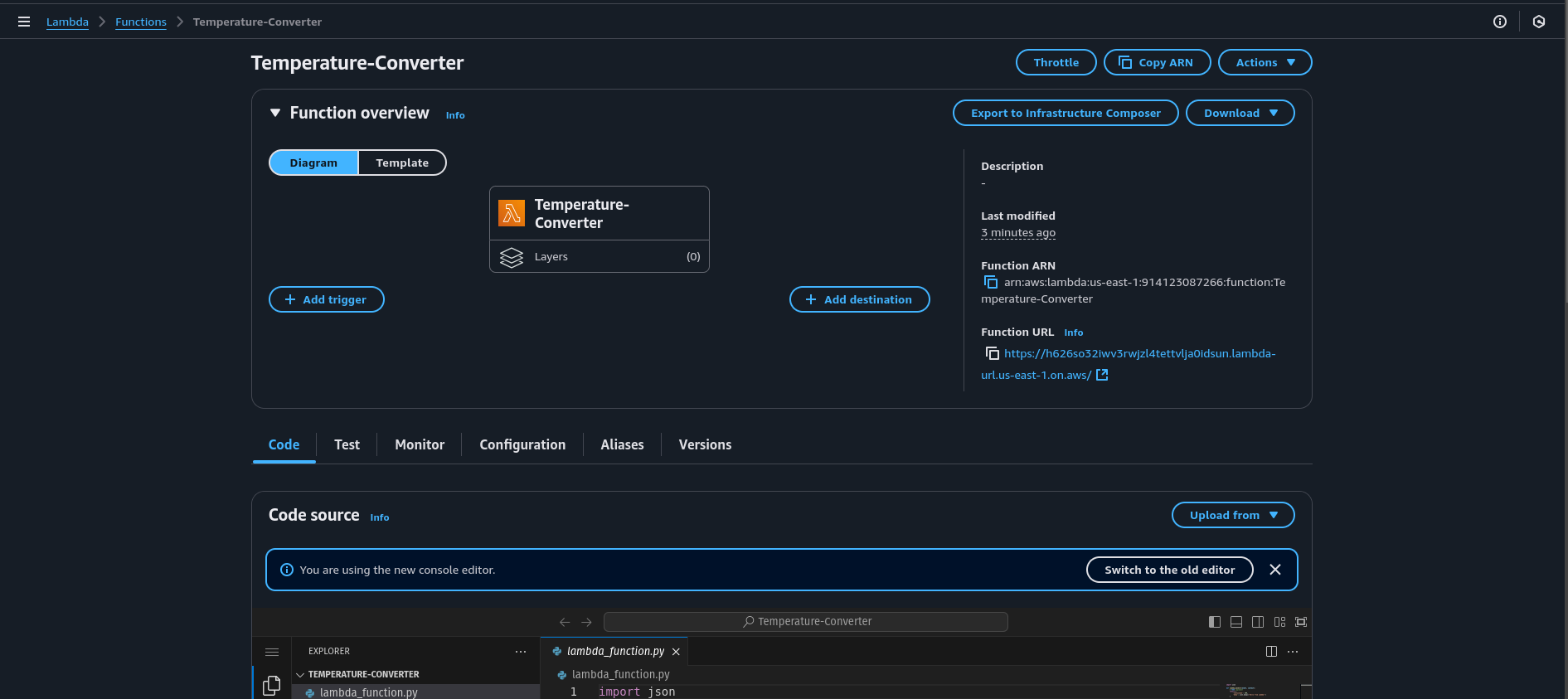Click the orange Lambda function icon in diagram
Viewport: 1568px width, 699px height.
[x=512, y=213]
